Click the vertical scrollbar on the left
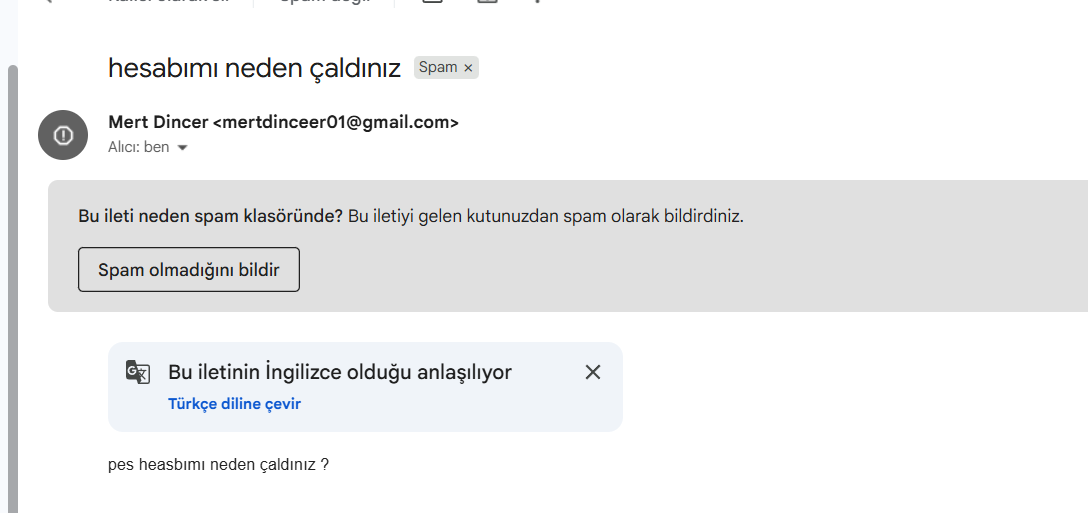 coord(12,289)
